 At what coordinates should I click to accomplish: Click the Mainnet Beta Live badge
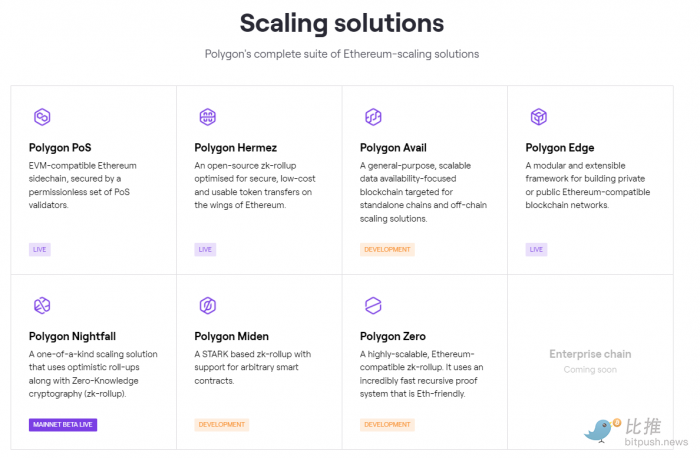click(63, 424)
